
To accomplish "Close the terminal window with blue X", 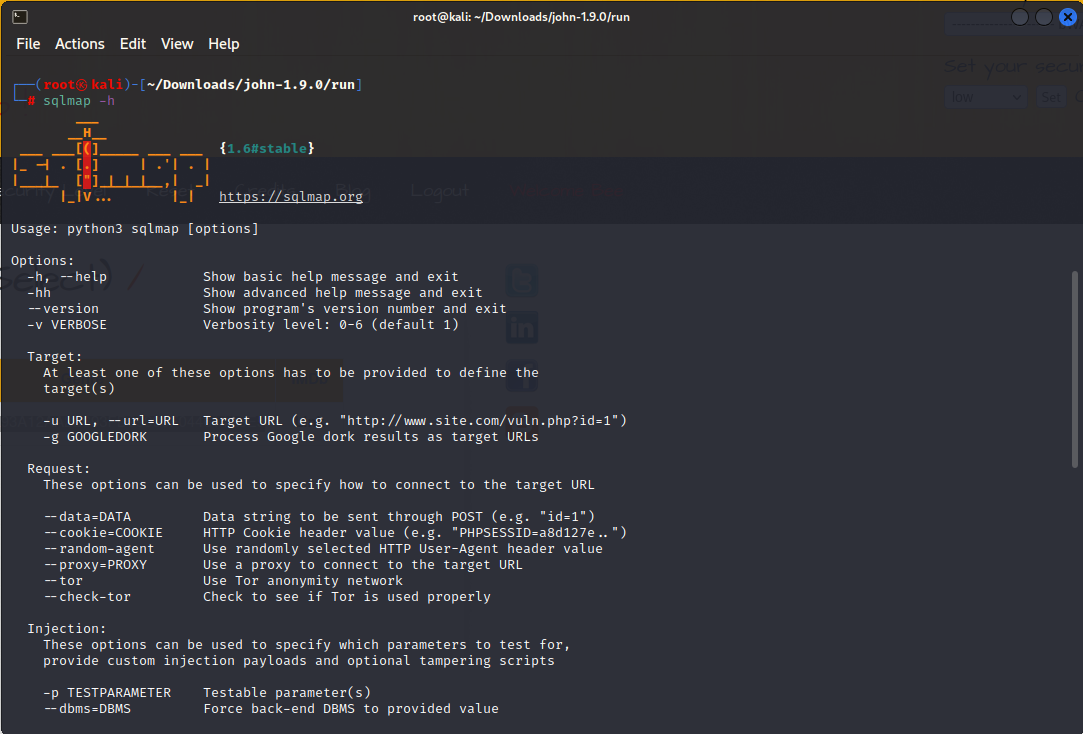I will (1068, 17).
